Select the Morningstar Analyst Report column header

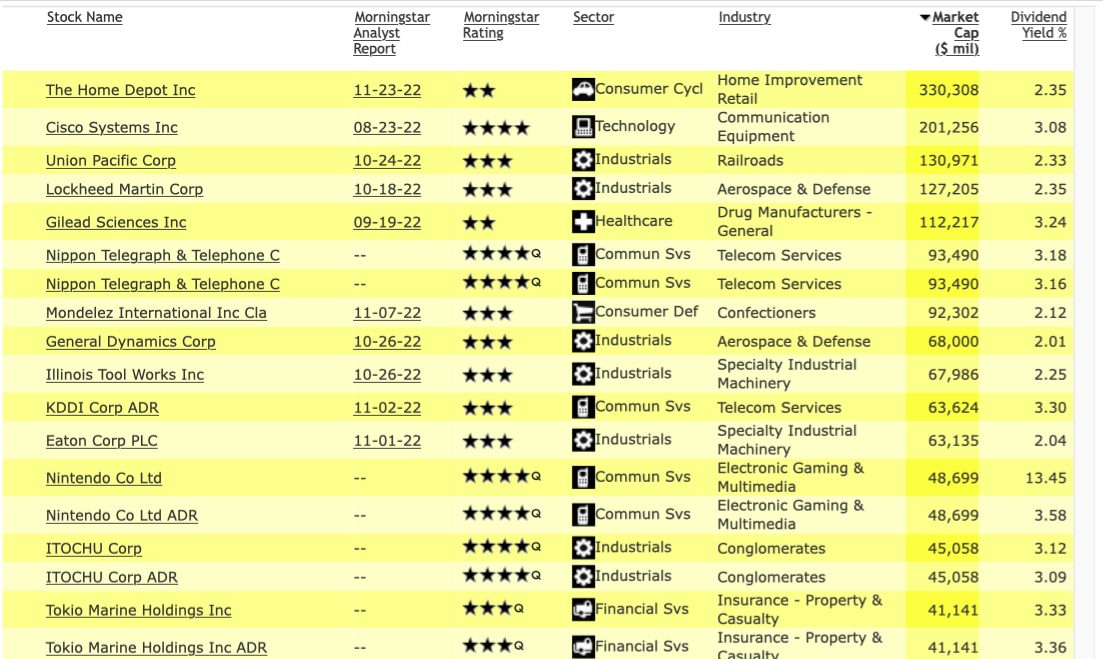(x=391, y=33)
